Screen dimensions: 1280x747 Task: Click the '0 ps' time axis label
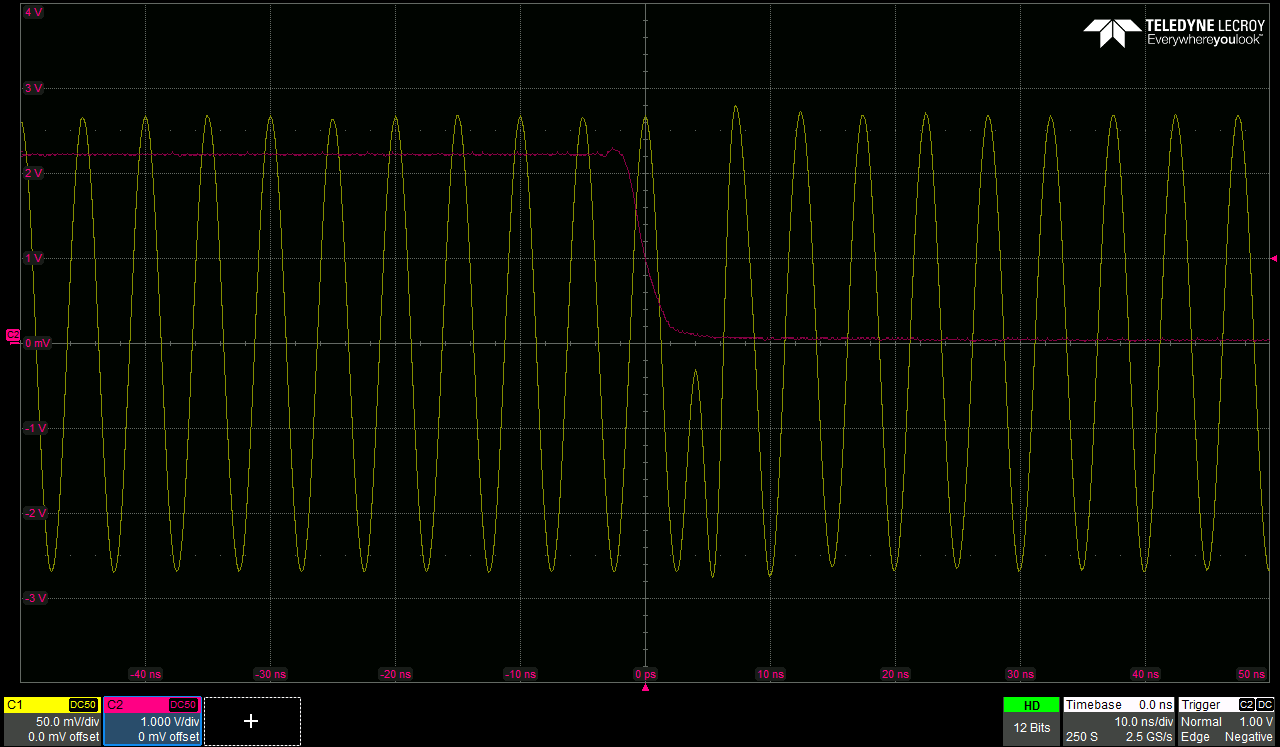[646, 674]
